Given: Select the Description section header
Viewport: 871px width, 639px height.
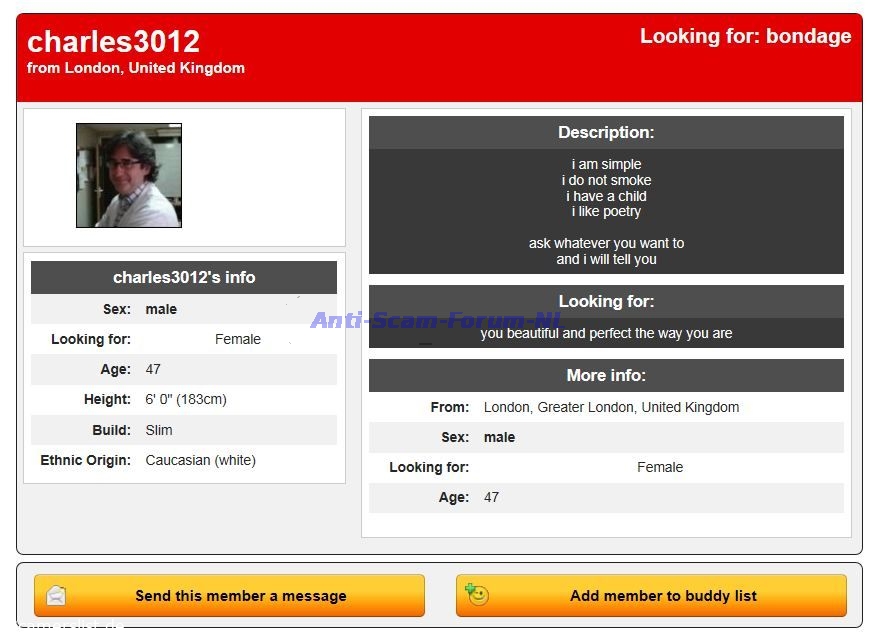Looking at the screenshot, I should click(606, 133).
